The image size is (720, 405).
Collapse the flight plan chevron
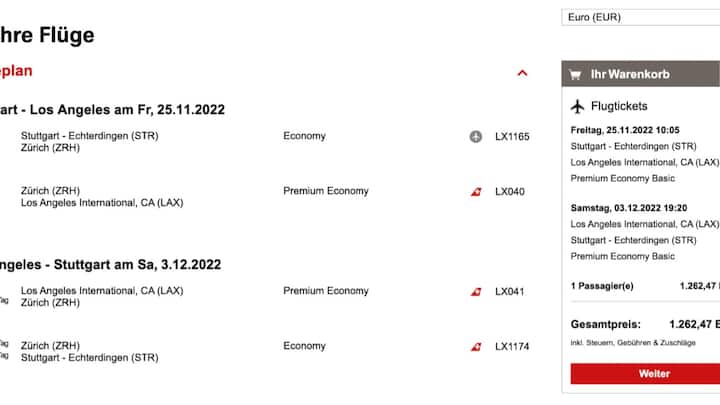[x=522, y=73]
